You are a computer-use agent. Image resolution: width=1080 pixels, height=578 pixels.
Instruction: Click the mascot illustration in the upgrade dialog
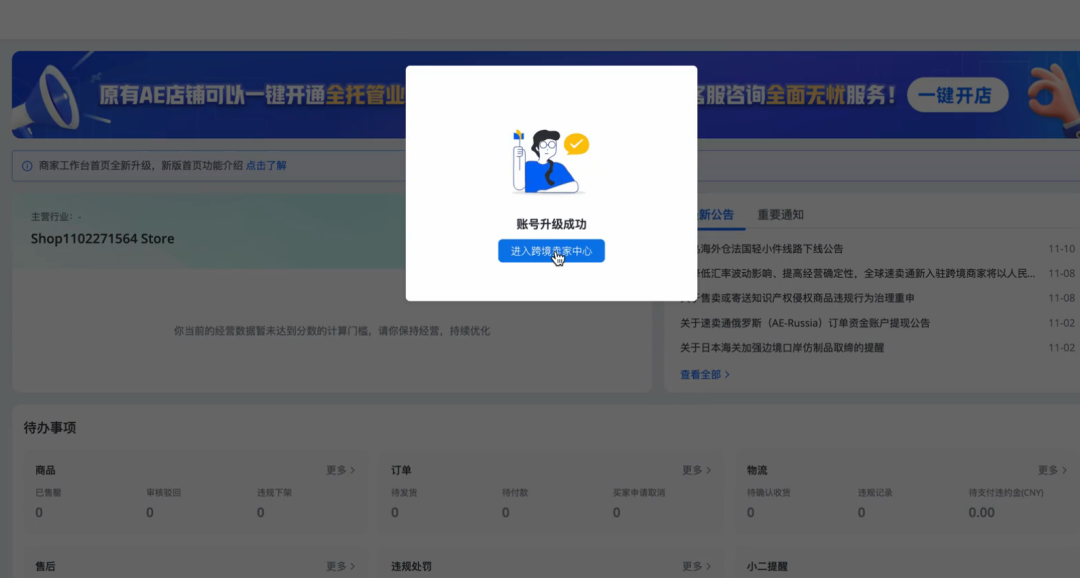point(547,160)
